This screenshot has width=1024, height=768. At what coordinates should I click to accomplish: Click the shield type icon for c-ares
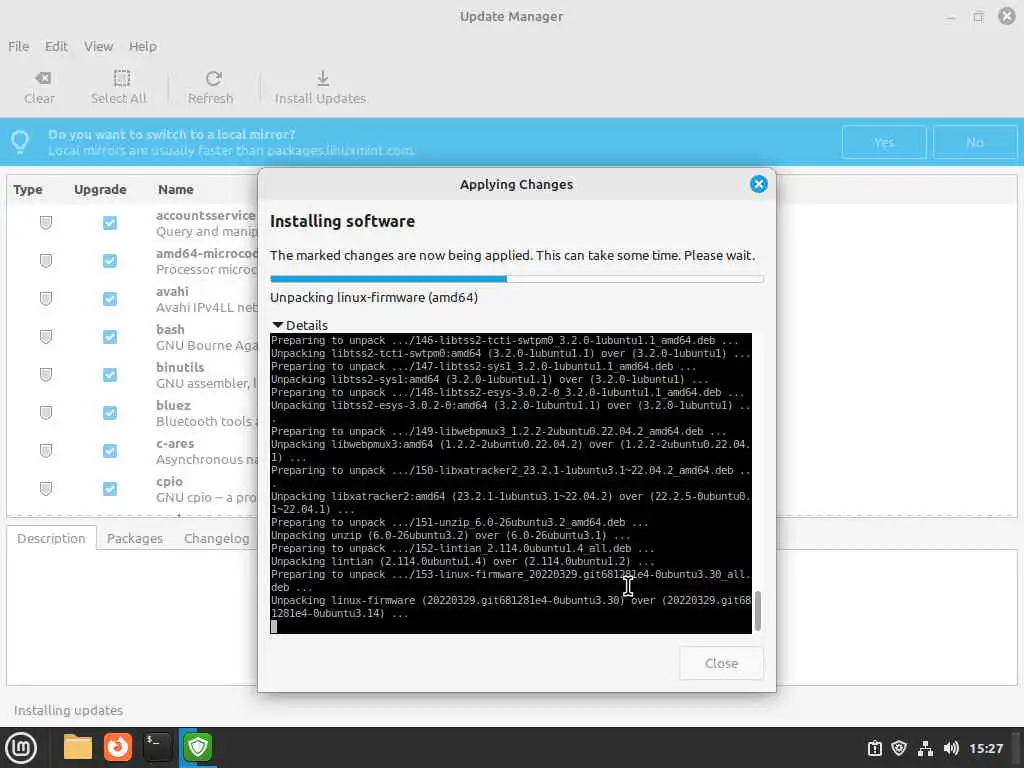pyautogui.click(x=46, y=451)
